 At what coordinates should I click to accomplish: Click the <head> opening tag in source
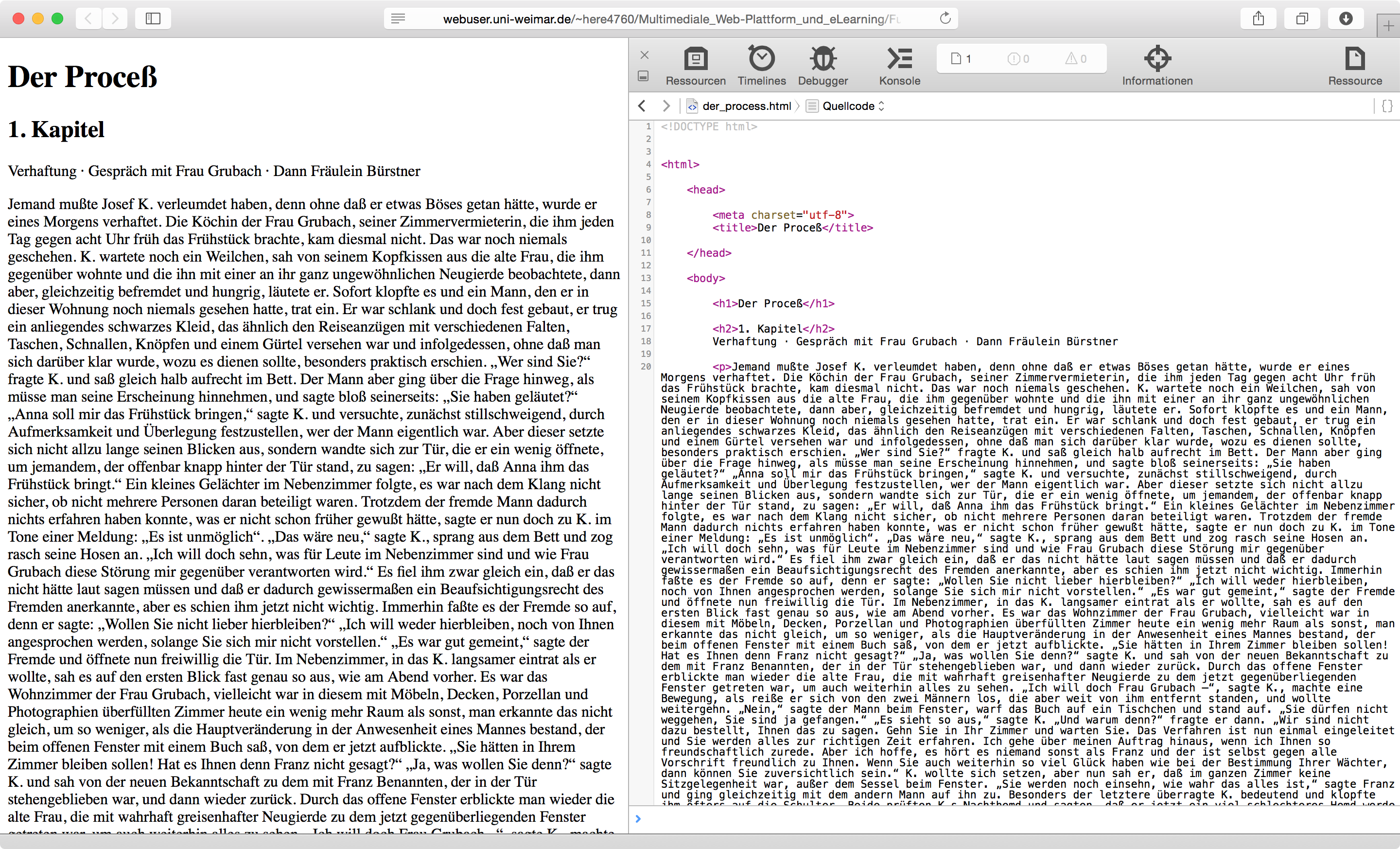(706, 189)
